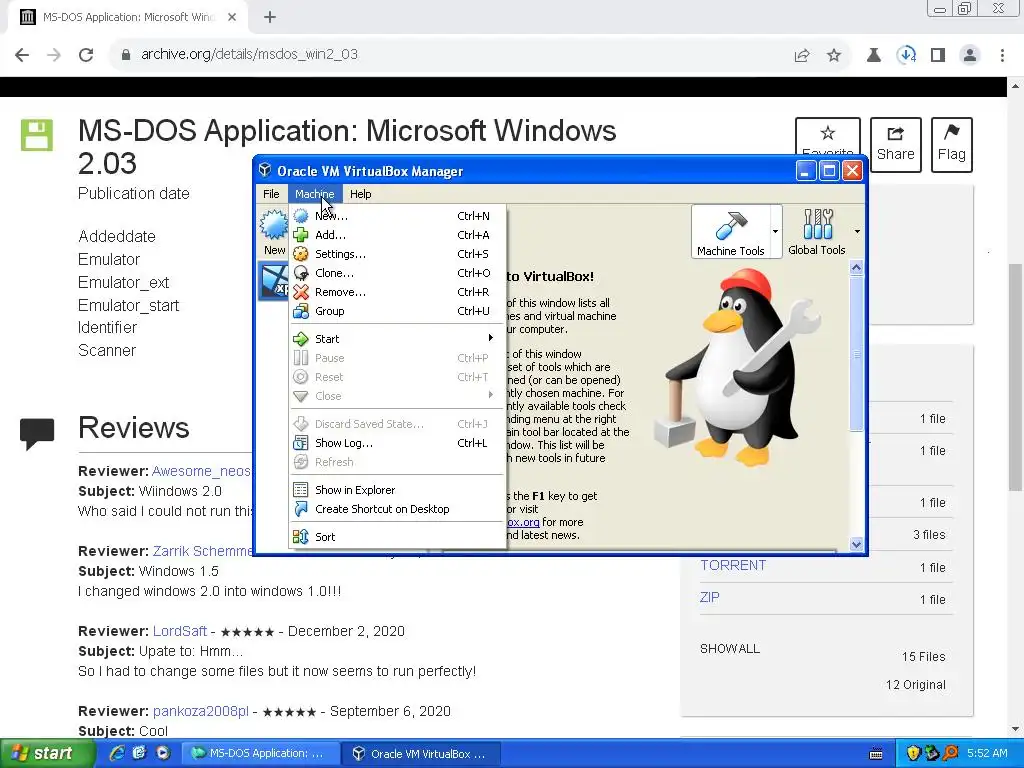Click the Flag button on archive page
This screenshot has width=1024, height=768.
(952, 144)
